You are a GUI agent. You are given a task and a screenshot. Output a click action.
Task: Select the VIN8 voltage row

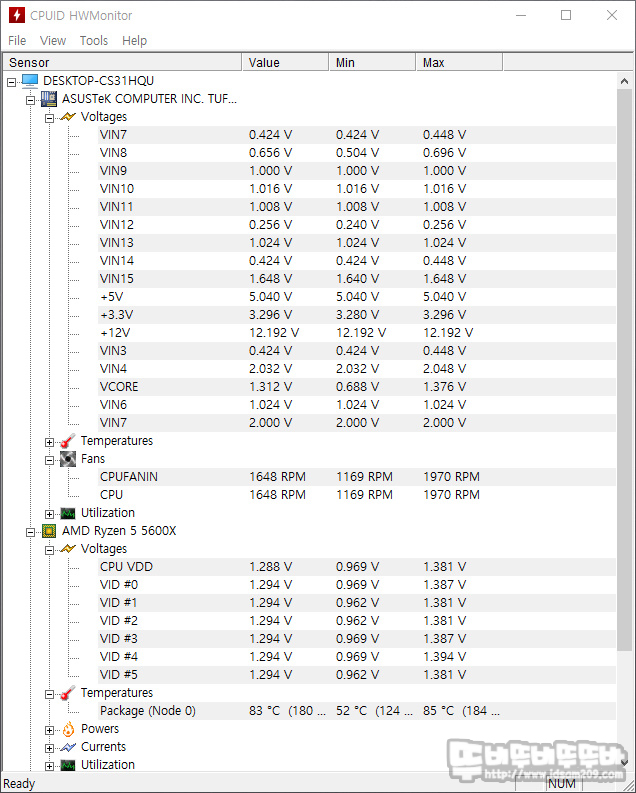(357, 153)
